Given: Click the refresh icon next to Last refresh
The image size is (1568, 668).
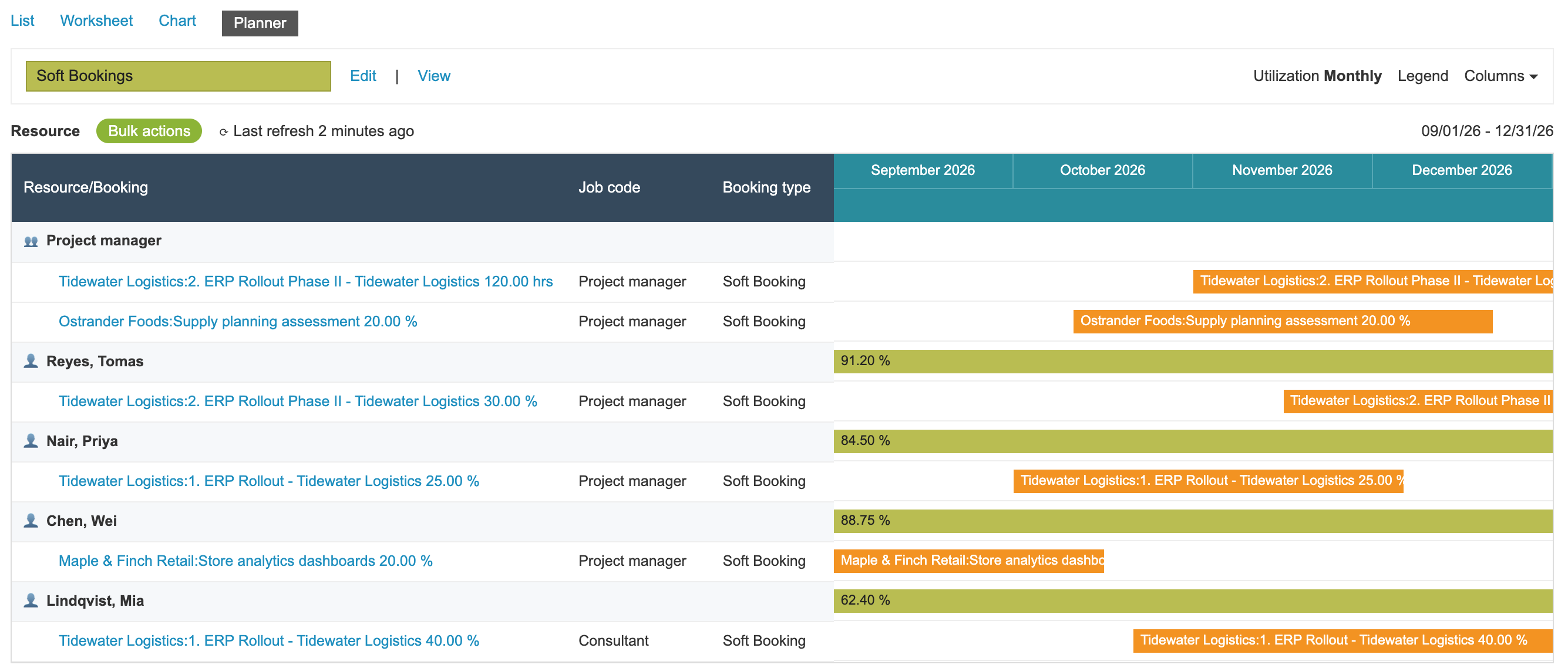Looking at the screenshot, I should (x=223, y=132).
